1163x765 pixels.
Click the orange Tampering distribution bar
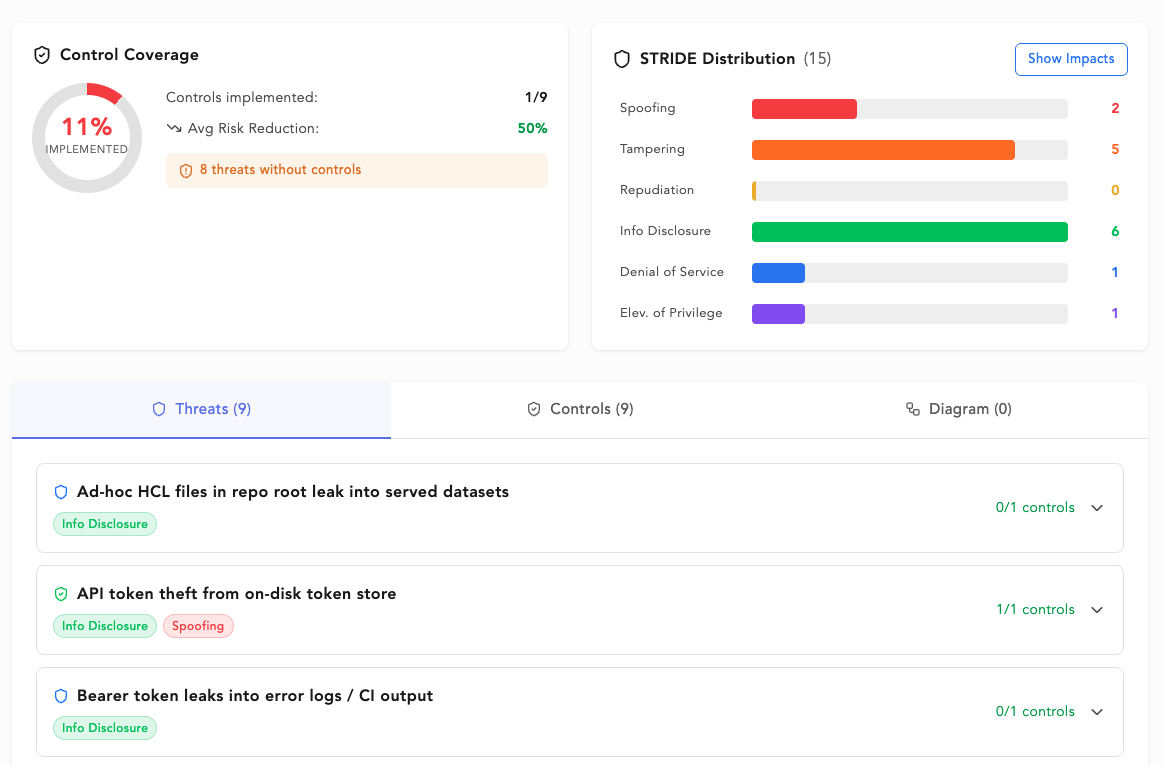[883, 150]
